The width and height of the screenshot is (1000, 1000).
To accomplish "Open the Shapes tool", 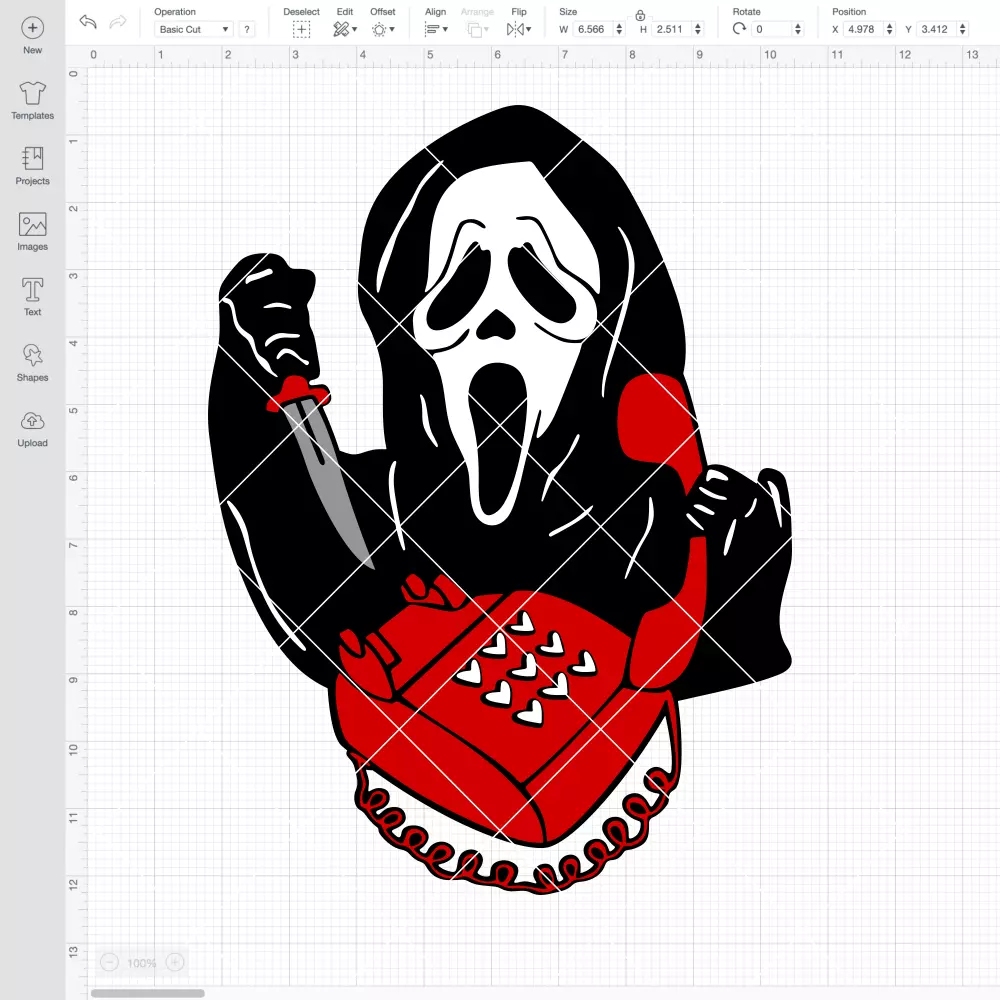I will point(33,355).
